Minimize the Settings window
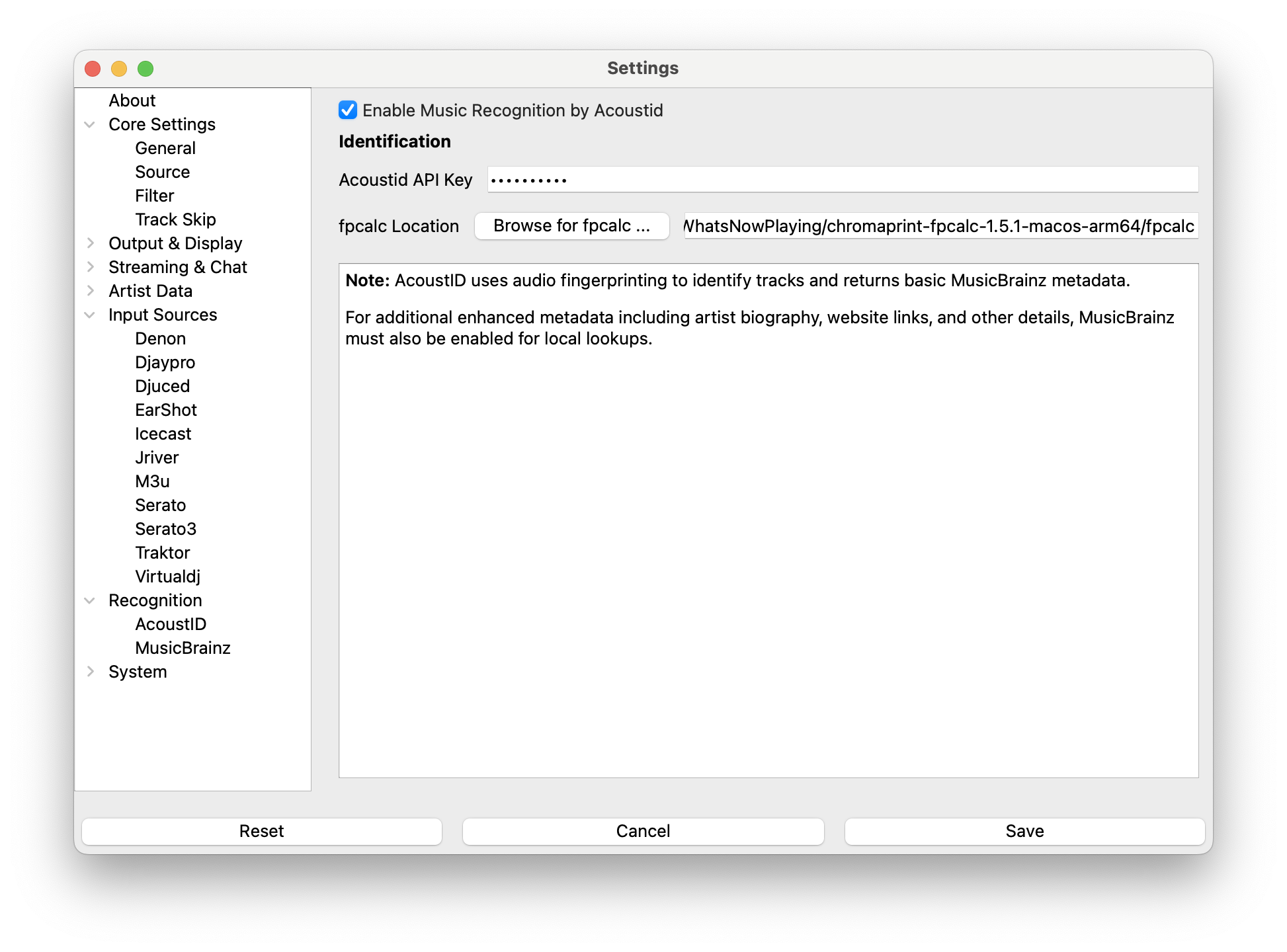This screenshot has width=1287, height=952. point(119,69)
